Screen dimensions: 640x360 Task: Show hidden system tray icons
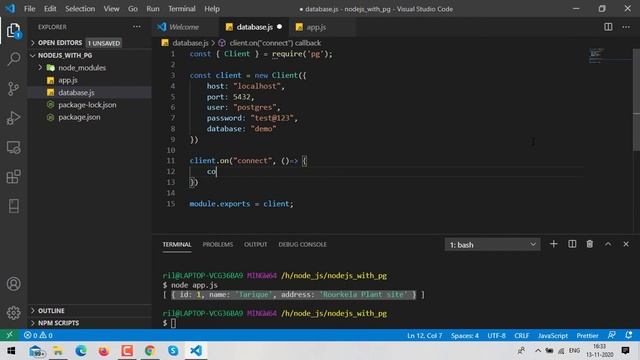[538, 351]
